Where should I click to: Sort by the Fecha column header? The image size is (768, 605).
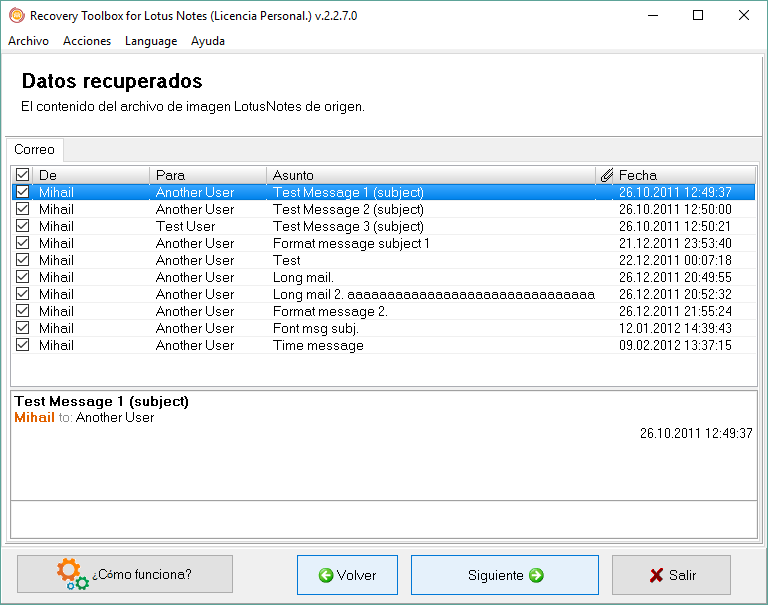[685, 175]
